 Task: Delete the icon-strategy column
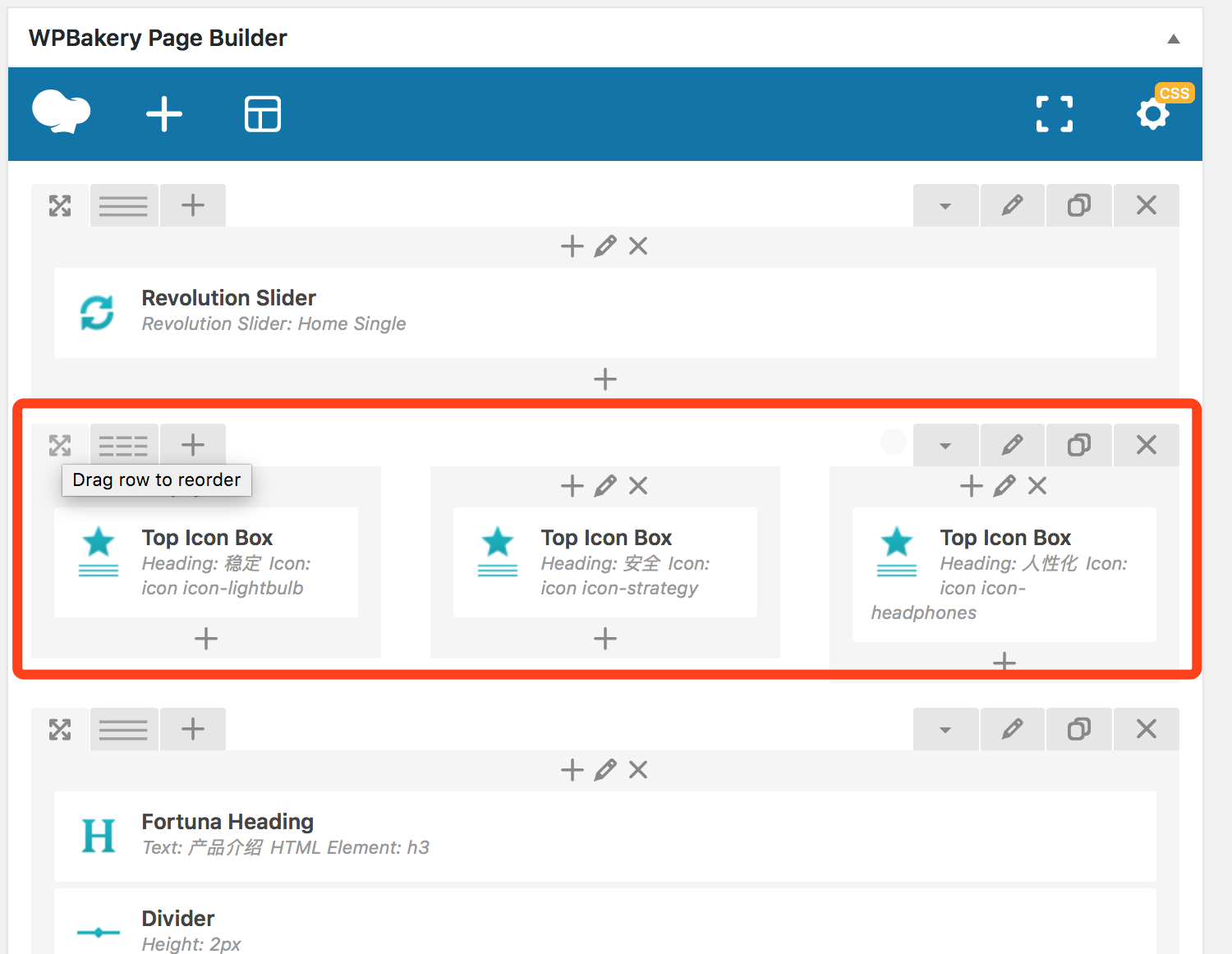638,485
